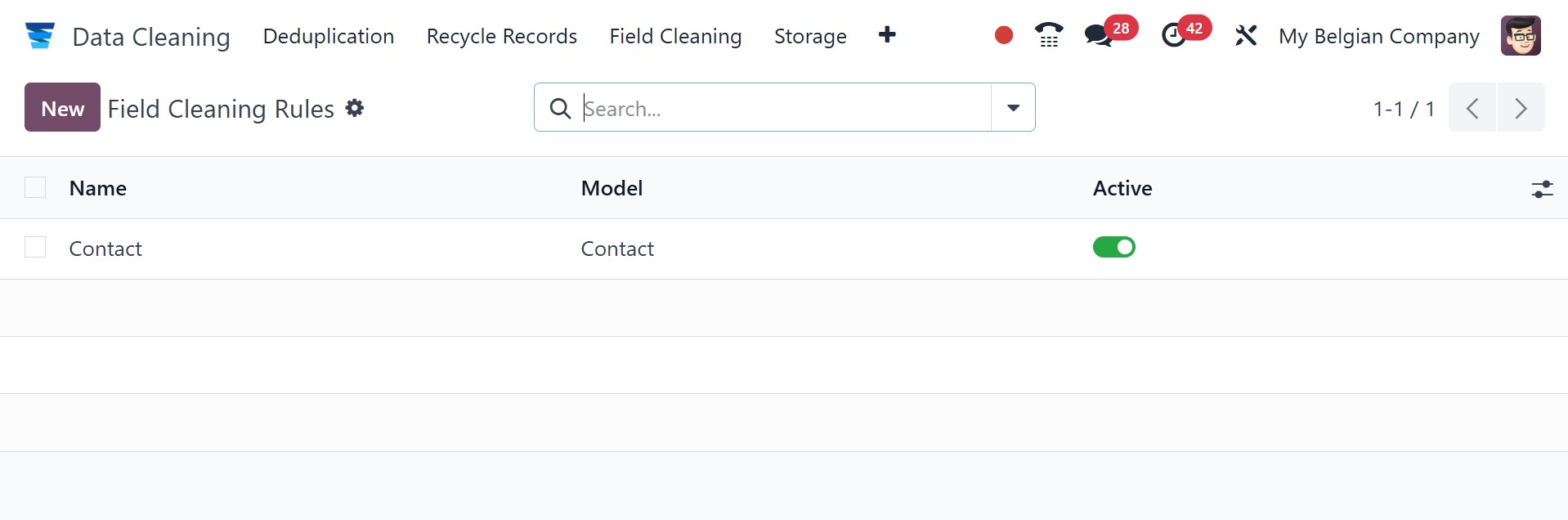This screenshot has width=1568, height=520.
Task: Expand the search options dropdown arrow
Action: [1013, 108]
